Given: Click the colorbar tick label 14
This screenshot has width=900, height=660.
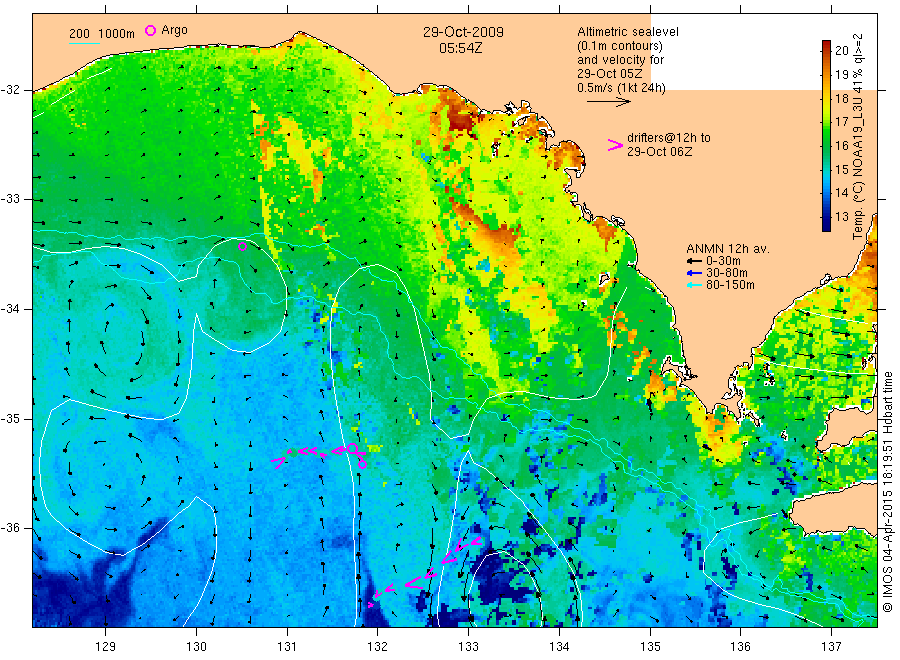Looking at the screenshot, I should click(x=841, y=193).
